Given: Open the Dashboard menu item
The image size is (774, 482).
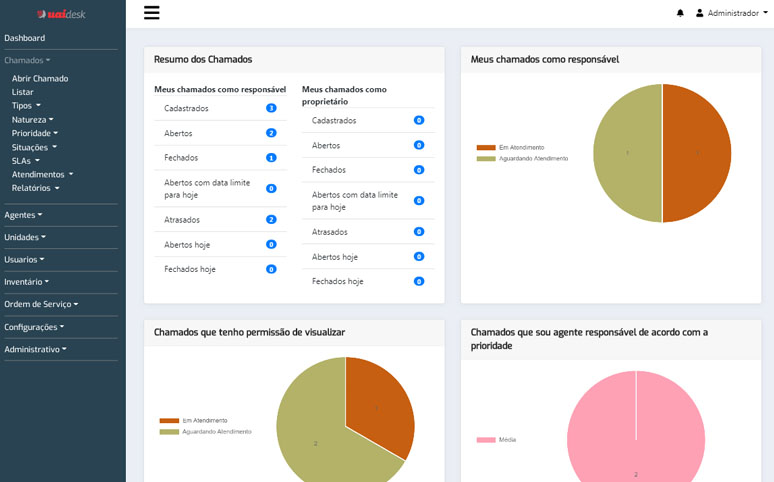Looking at the screenshot, I should 25,38.
